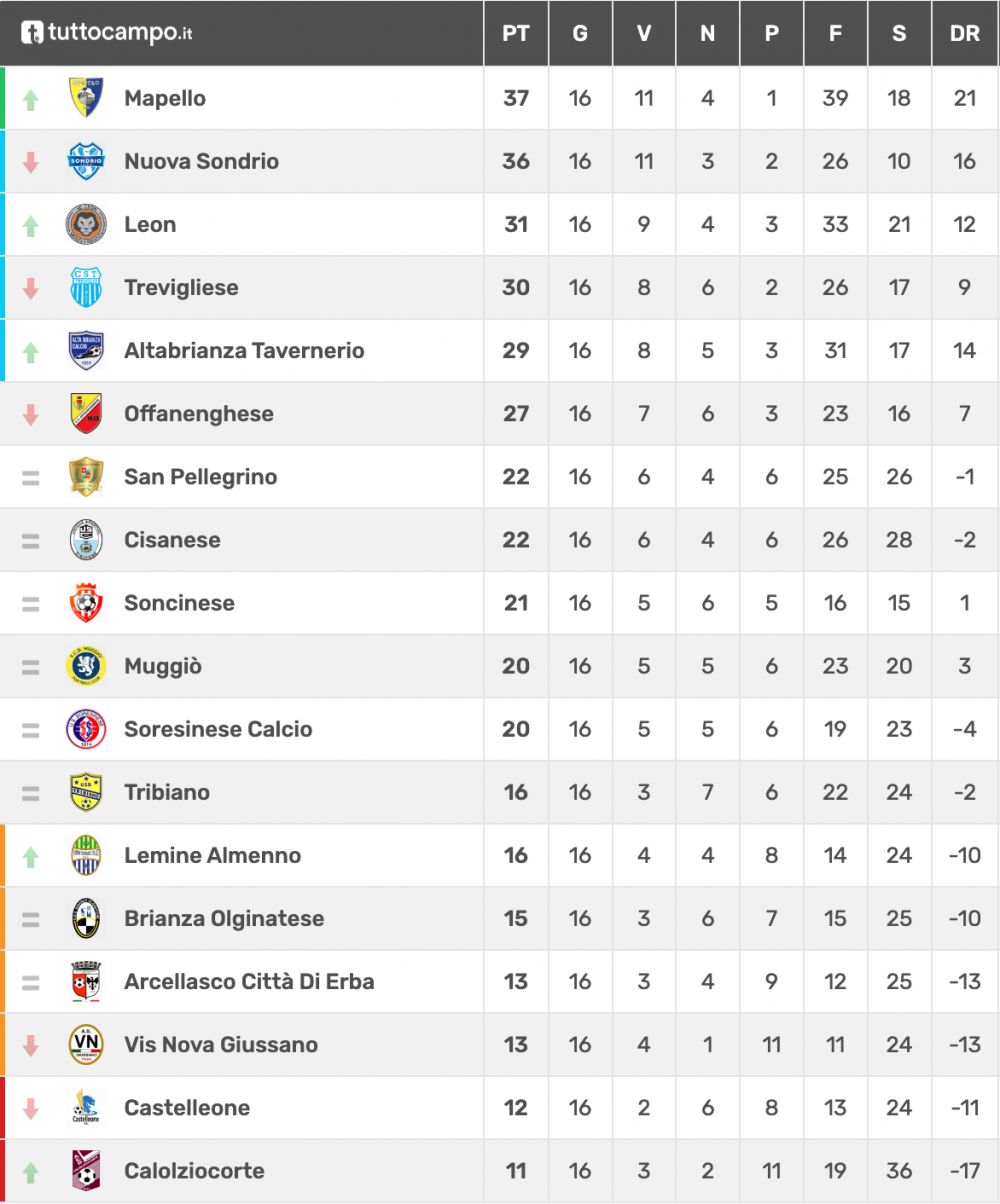Go to Arcellasco Città Di Erba

click(x=249, y=981)
